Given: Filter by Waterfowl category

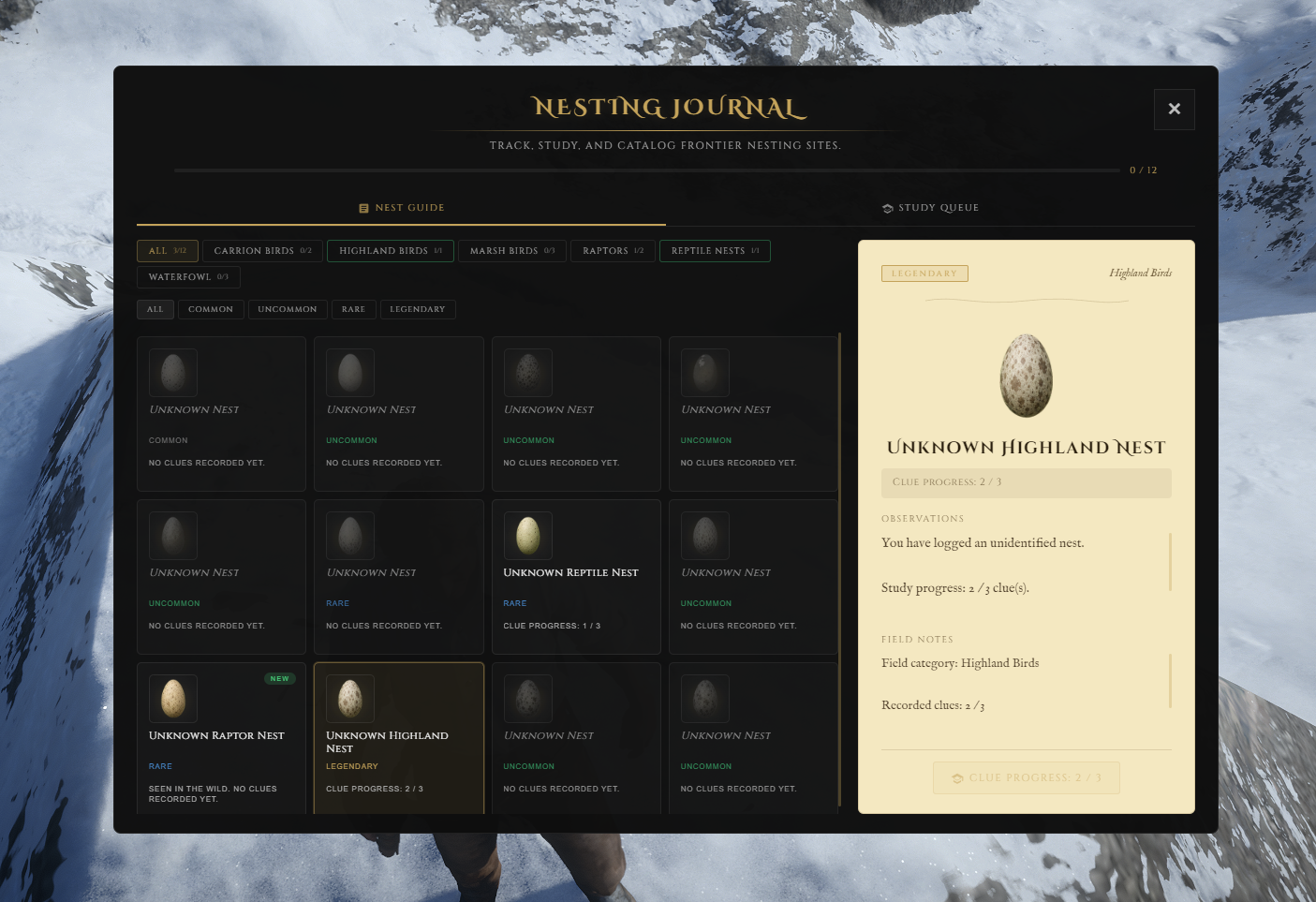Looking at the screenshot, I should (188, 277).
